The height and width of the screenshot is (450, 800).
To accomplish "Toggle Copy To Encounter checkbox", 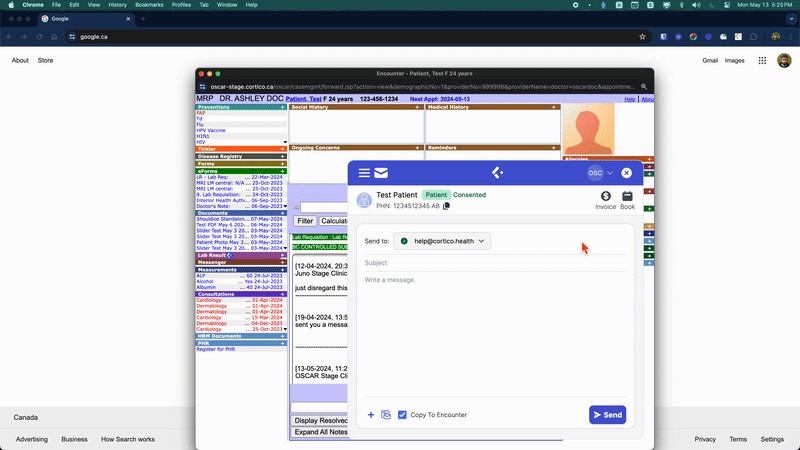I will 402,415.
